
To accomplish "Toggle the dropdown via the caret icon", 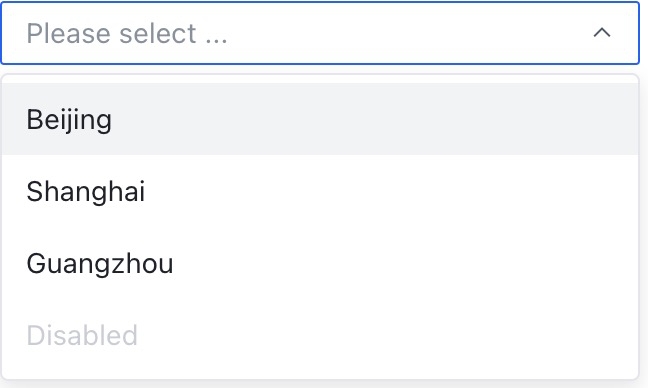I will coord(602,33).
